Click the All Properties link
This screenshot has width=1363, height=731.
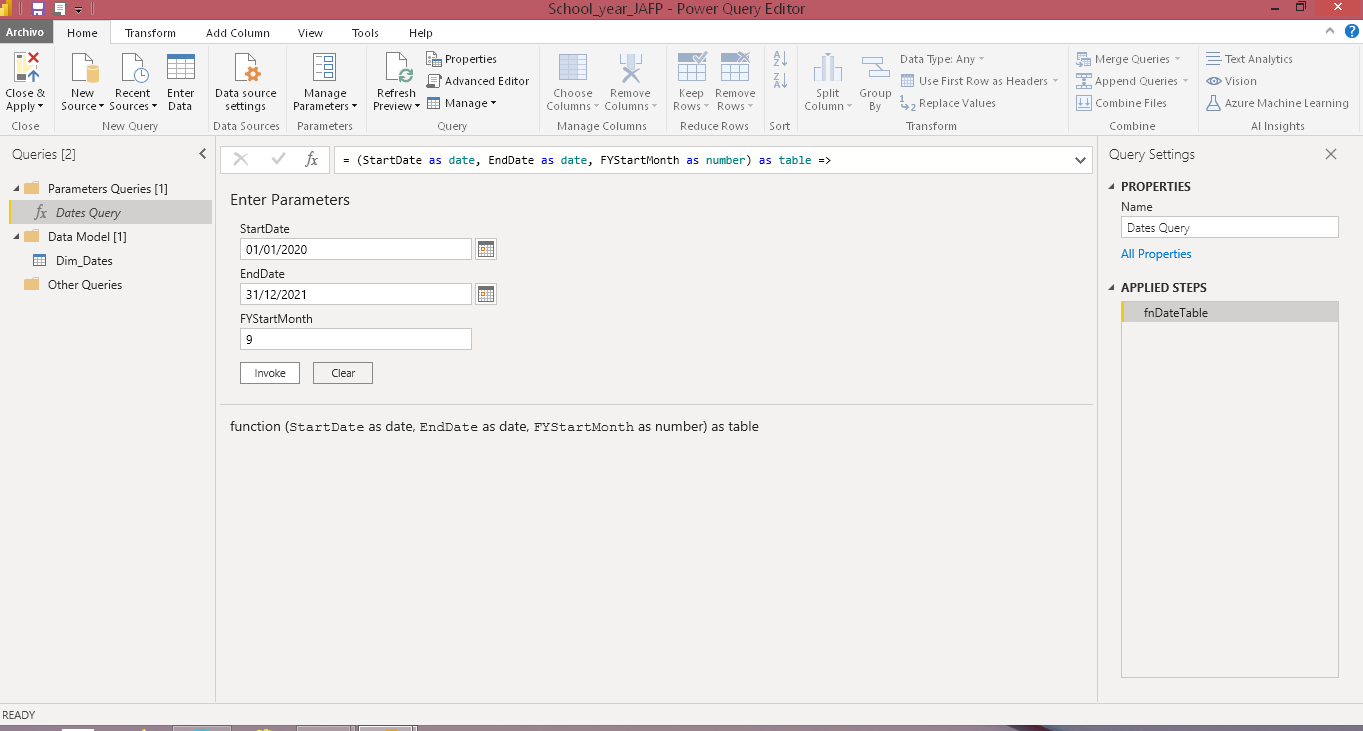[1156, 254]
